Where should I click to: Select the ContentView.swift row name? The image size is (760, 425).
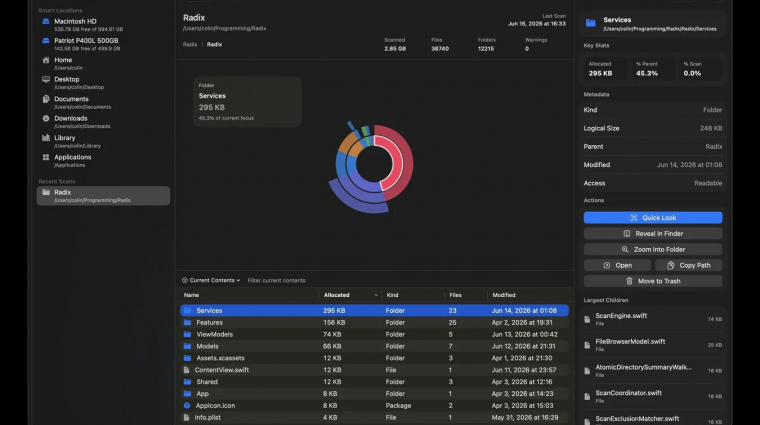pos(222,370)
